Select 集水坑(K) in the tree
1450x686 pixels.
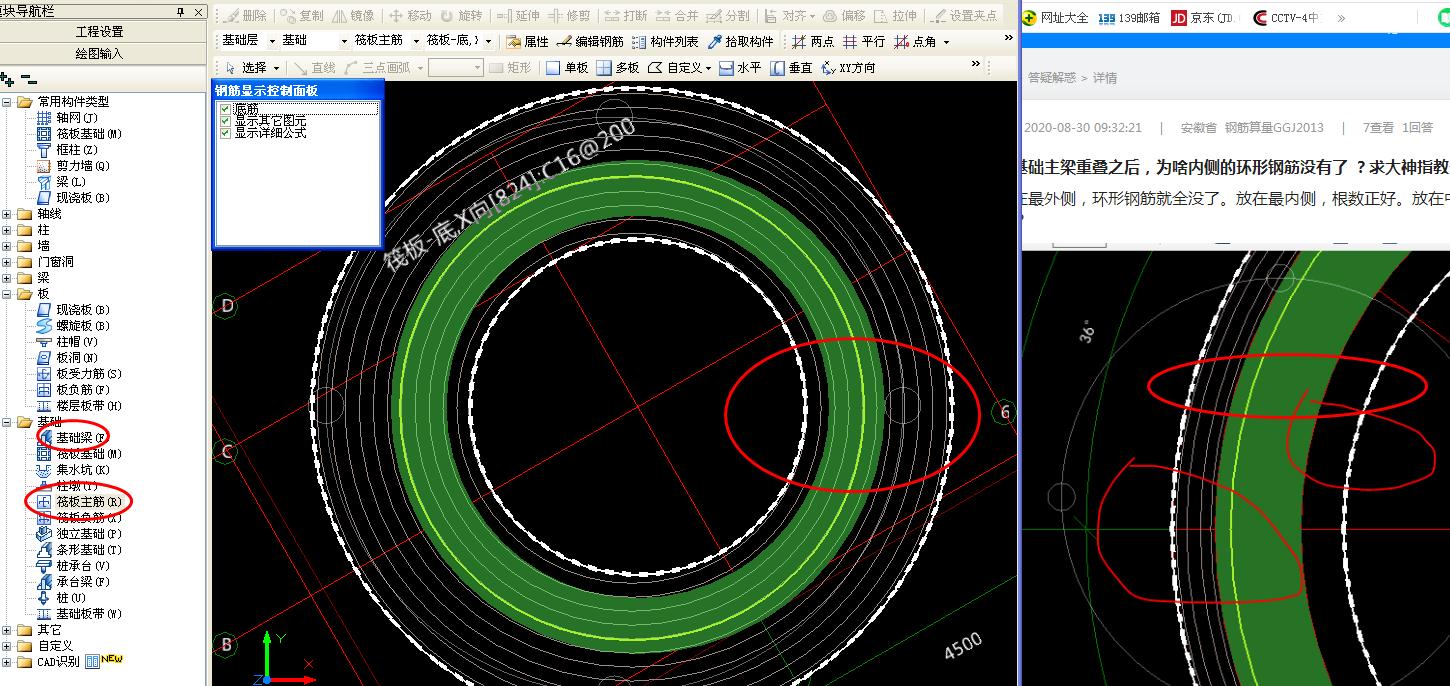pos(72,470)
